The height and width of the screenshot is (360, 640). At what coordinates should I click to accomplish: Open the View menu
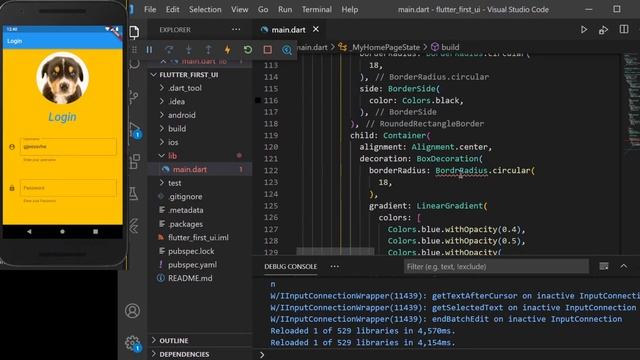pos(240,9)
